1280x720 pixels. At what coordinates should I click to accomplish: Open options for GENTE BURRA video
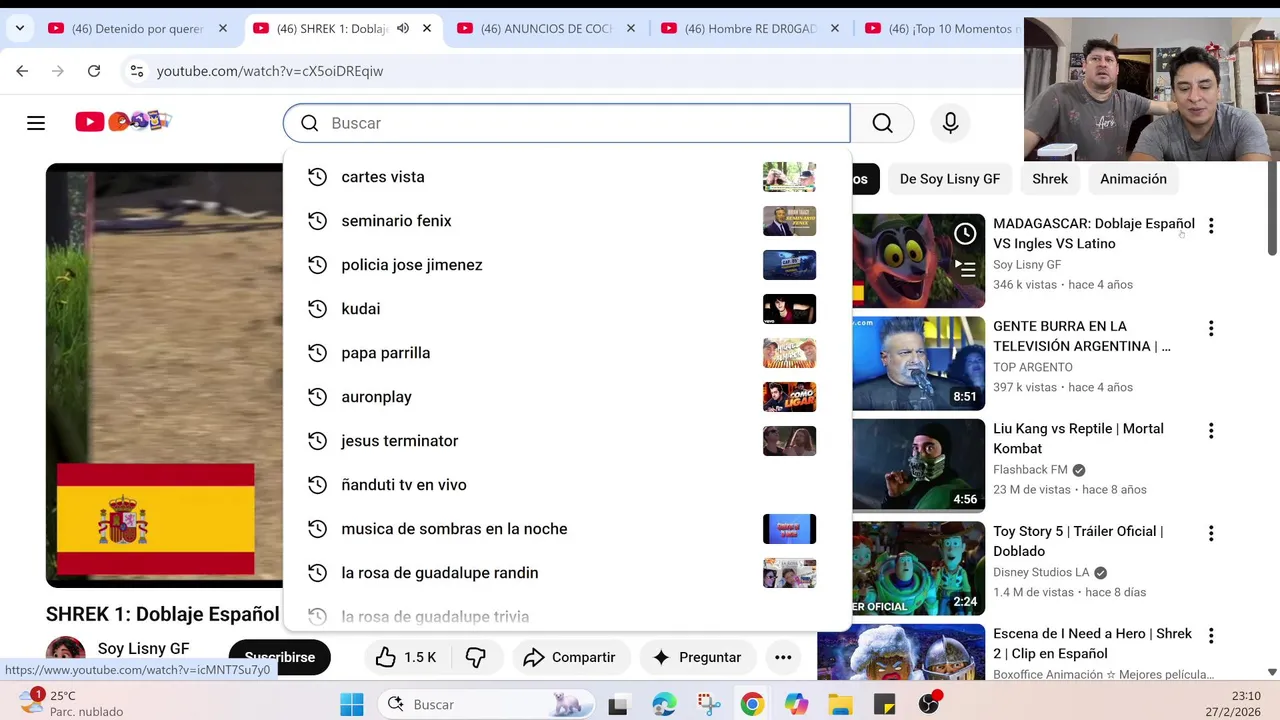click(x=1211, y=328)
